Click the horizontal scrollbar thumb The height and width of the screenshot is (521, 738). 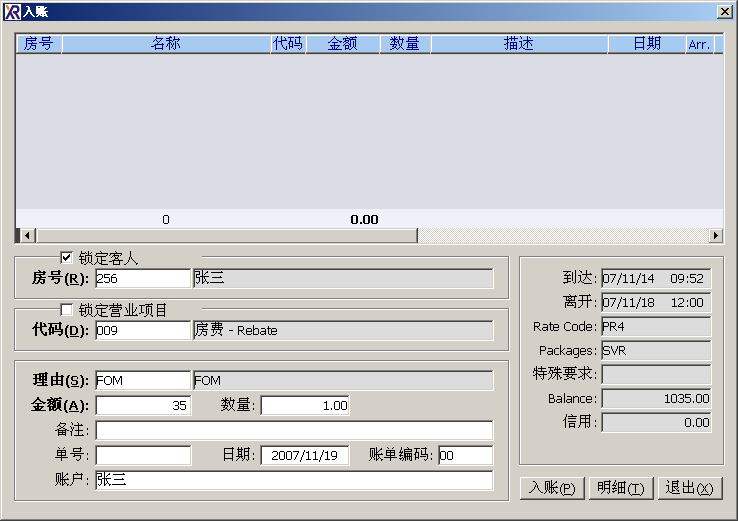pos(226,235)
